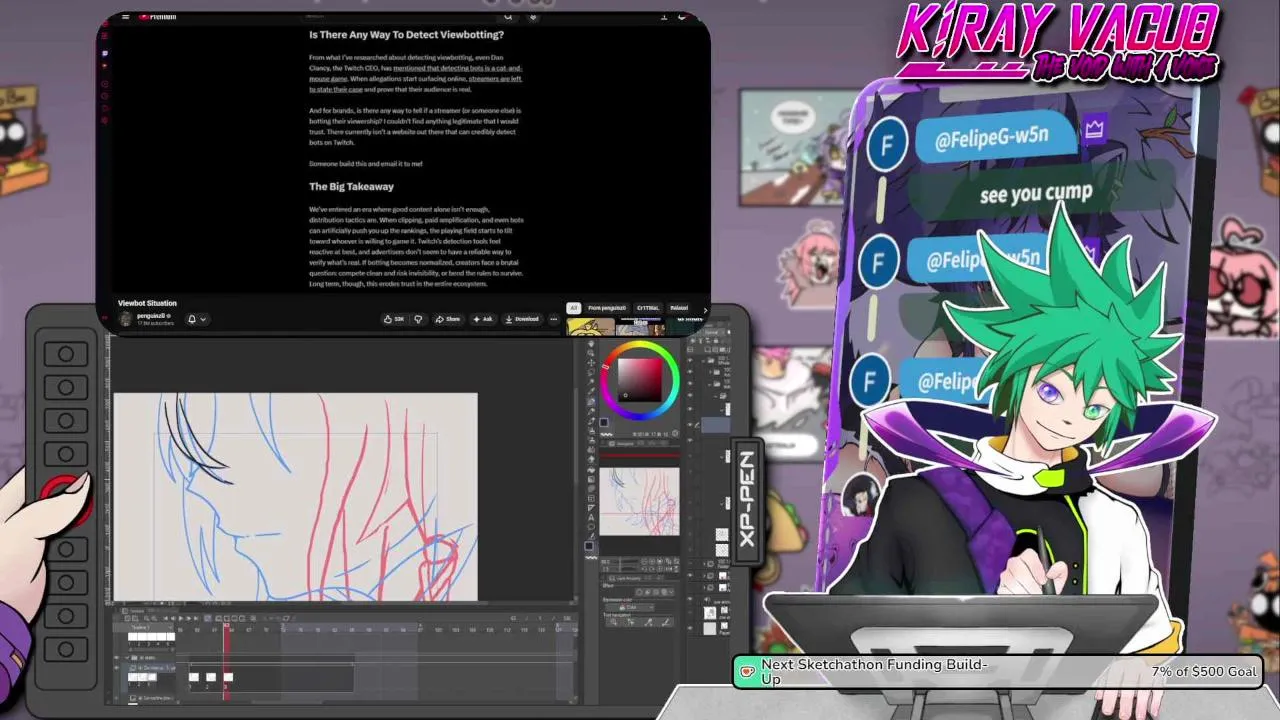Download the YouTube video
The image size is (1280, 720).
522,319
